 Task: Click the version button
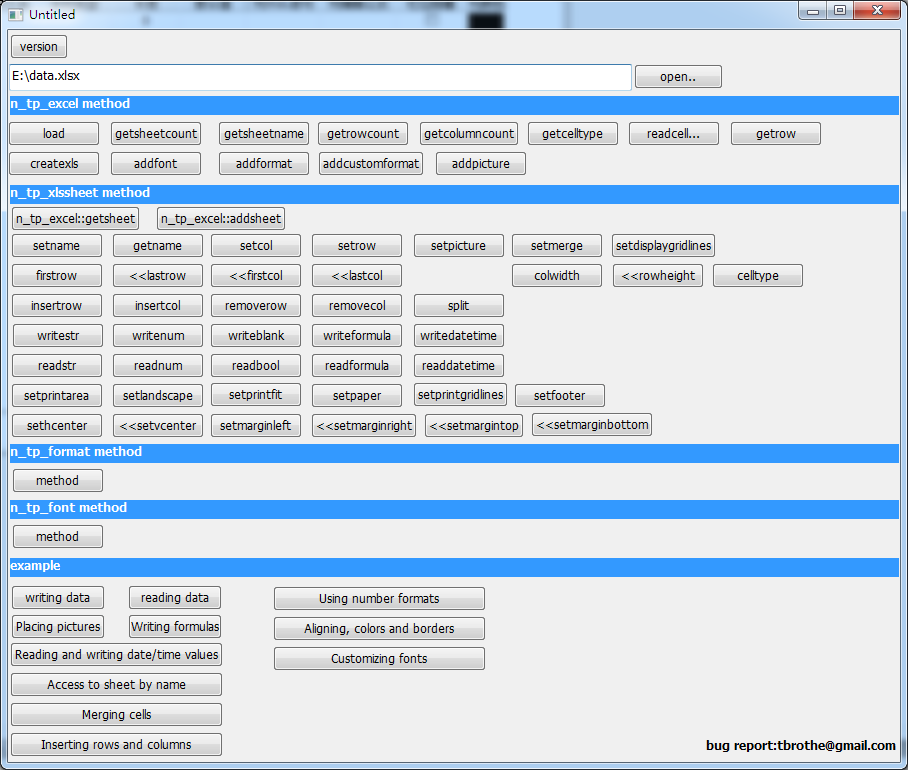(38, 46)
